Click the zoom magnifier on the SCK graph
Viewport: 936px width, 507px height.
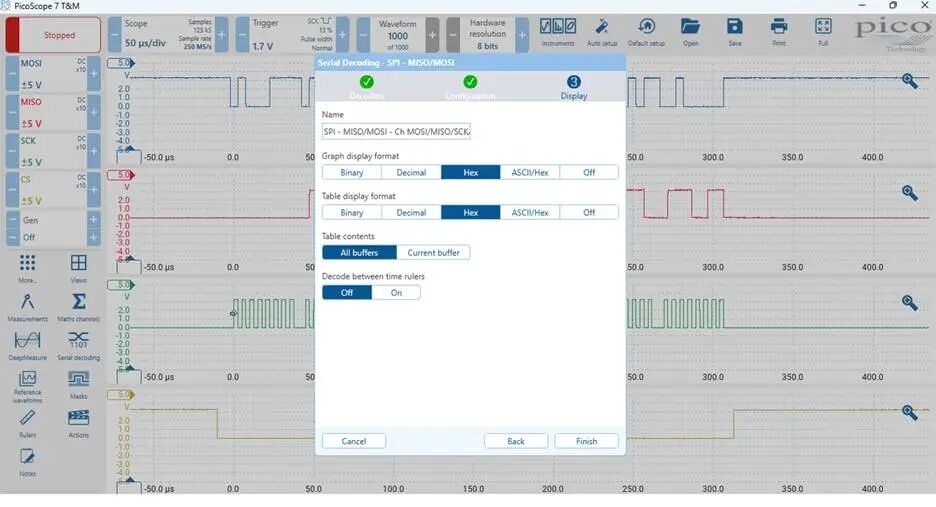tap(910, 302)
